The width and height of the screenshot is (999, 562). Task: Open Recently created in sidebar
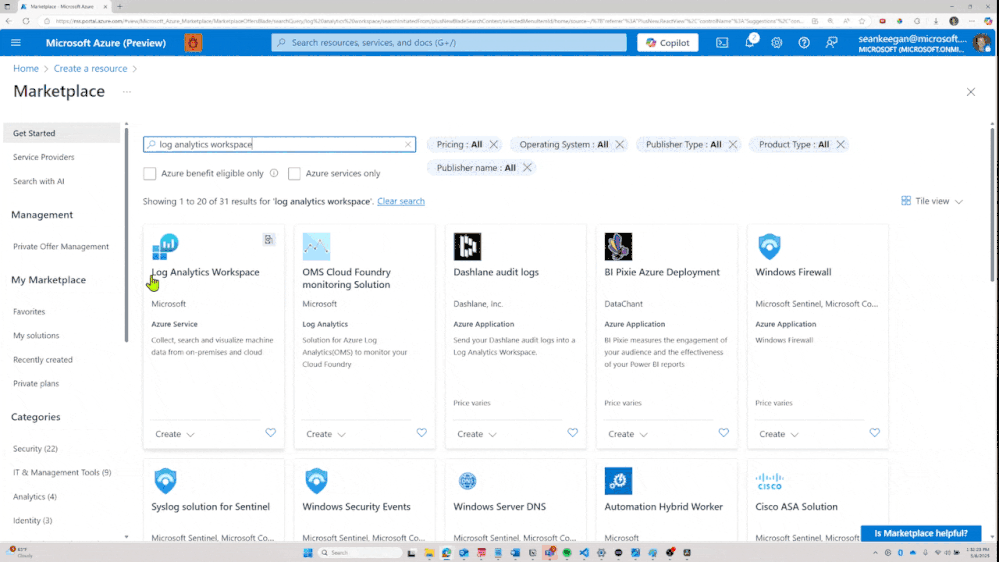(43, 360)
